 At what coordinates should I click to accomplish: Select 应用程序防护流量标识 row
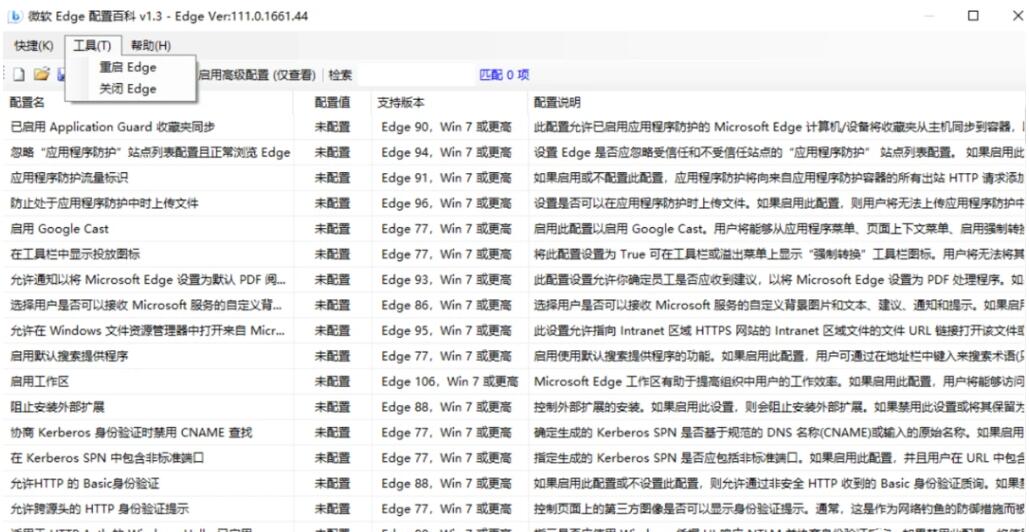[x=514, y=178]
